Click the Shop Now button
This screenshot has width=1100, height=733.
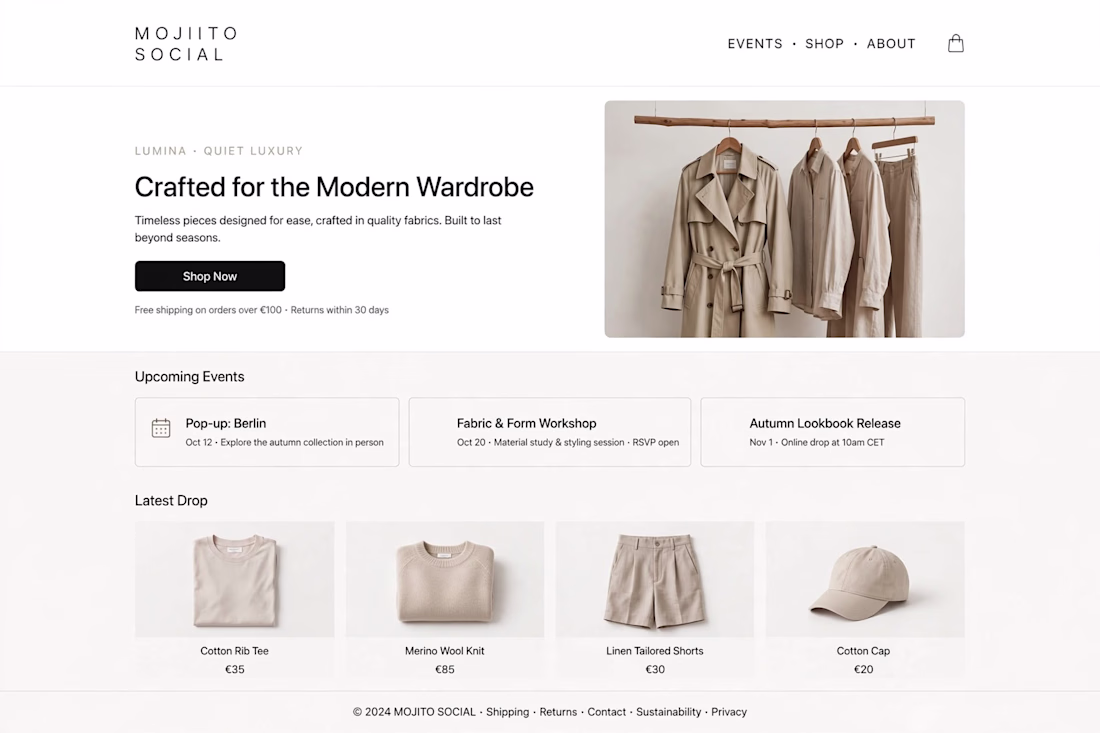pos(210,276)
